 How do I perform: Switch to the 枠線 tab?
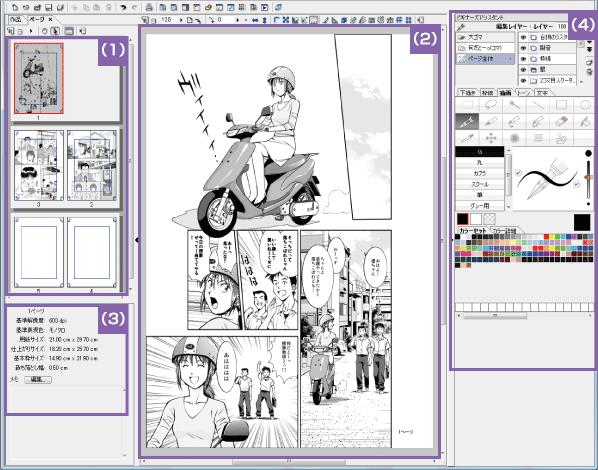[487, 92]
